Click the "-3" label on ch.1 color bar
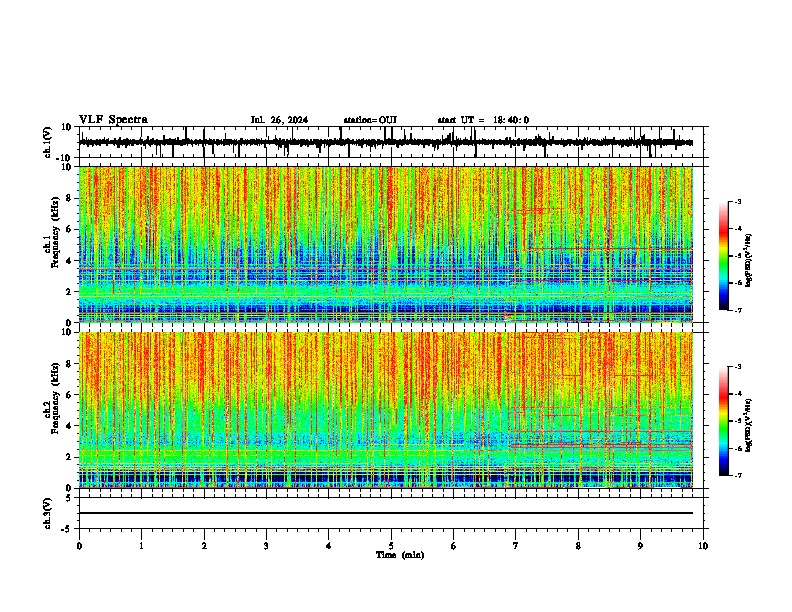The width and height of the screenshot is (792, 612). click(x=738, y=201)
